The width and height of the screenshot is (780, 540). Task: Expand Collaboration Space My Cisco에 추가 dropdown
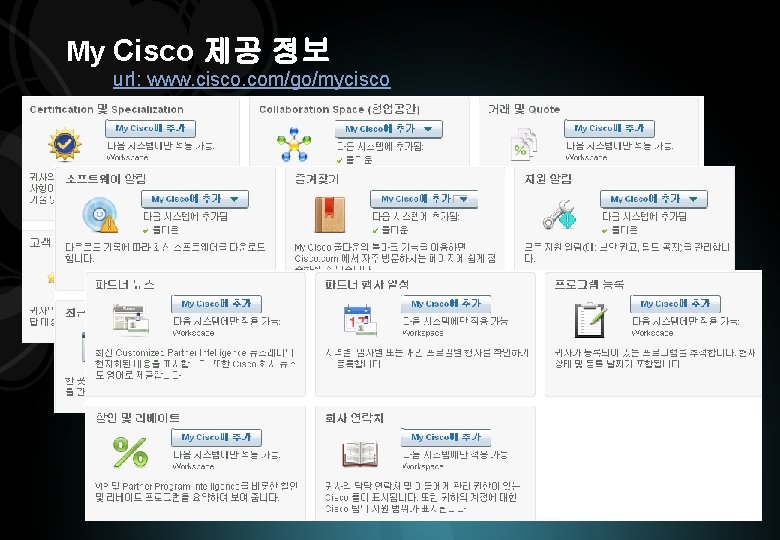click(x=428, y=129)
